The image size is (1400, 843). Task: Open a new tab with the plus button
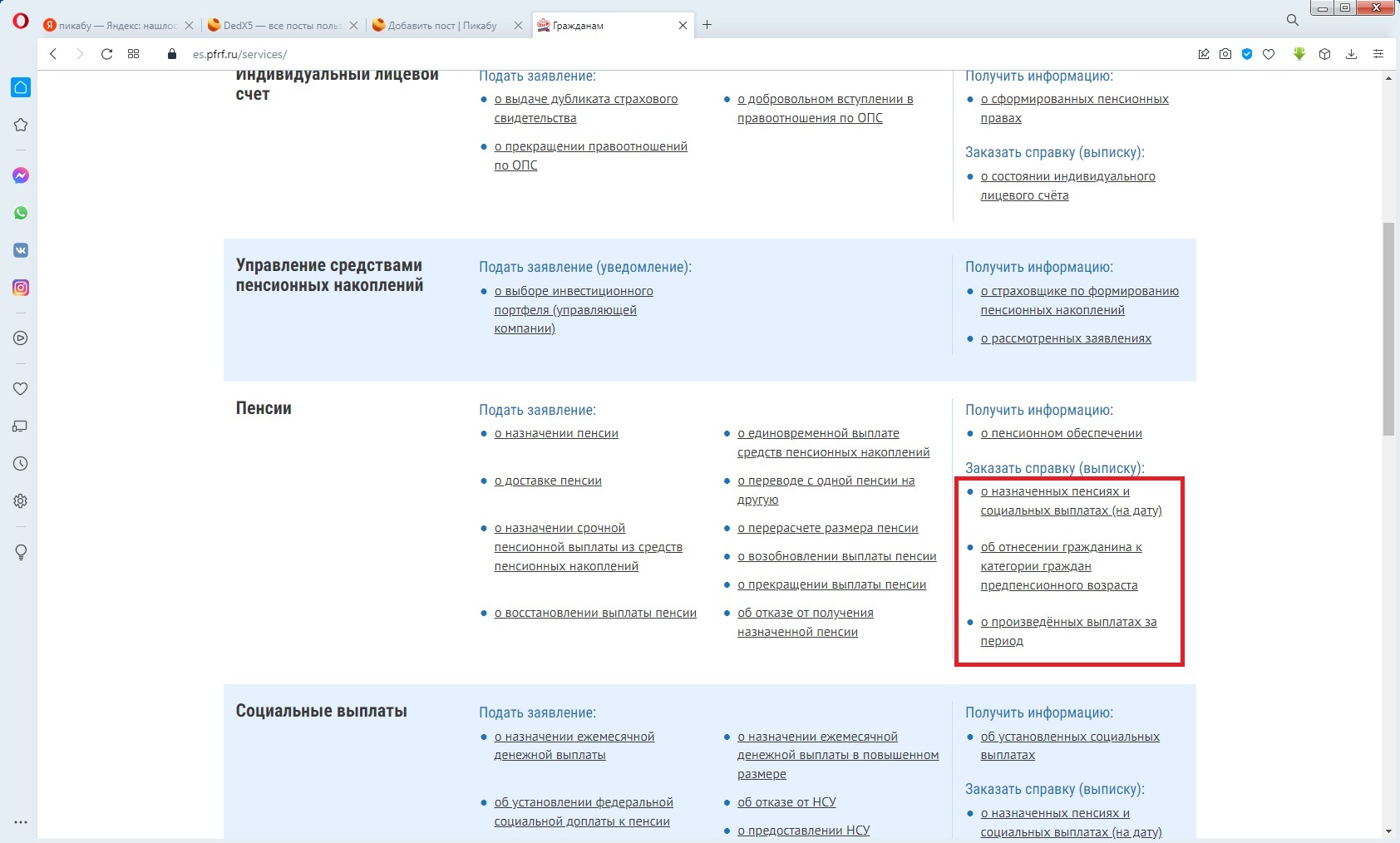pos(707,25)
